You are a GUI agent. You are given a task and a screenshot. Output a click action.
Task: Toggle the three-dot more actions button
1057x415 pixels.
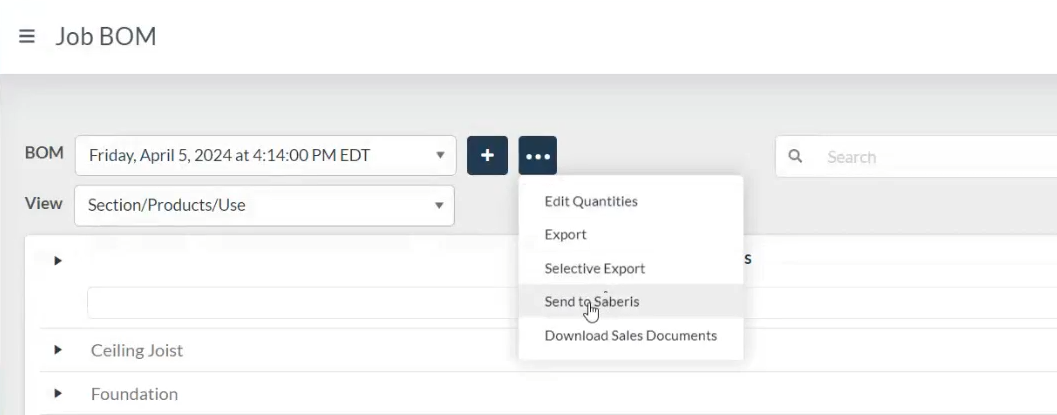538,156
